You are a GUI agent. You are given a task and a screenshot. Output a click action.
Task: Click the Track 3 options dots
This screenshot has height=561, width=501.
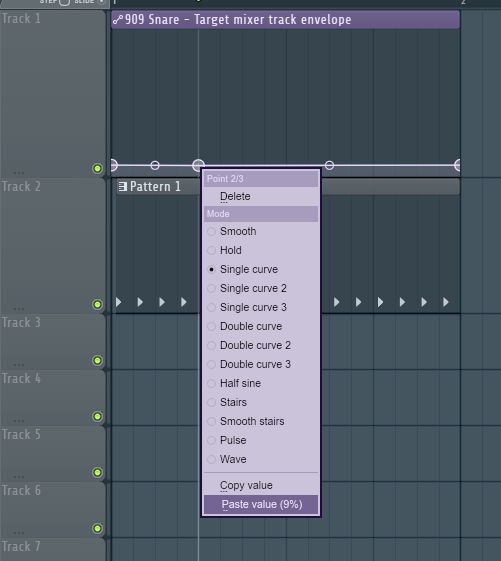tap(19, 365)
